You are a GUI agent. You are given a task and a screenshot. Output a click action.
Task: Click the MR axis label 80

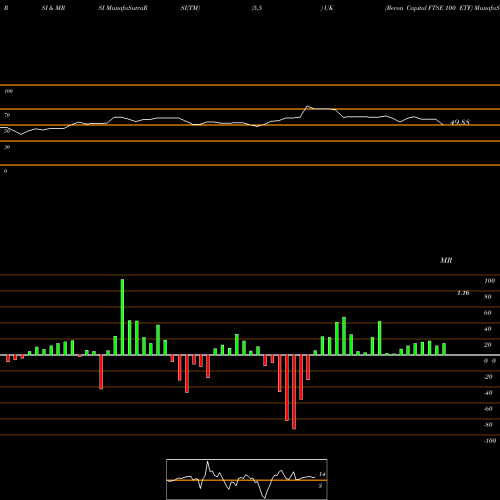[x=488, y=297]
